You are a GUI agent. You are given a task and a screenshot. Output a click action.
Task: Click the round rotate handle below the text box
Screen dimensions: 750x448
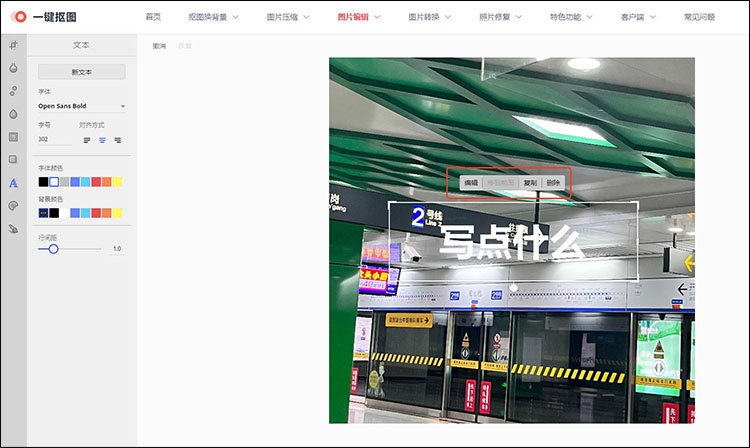pos(513,288)
